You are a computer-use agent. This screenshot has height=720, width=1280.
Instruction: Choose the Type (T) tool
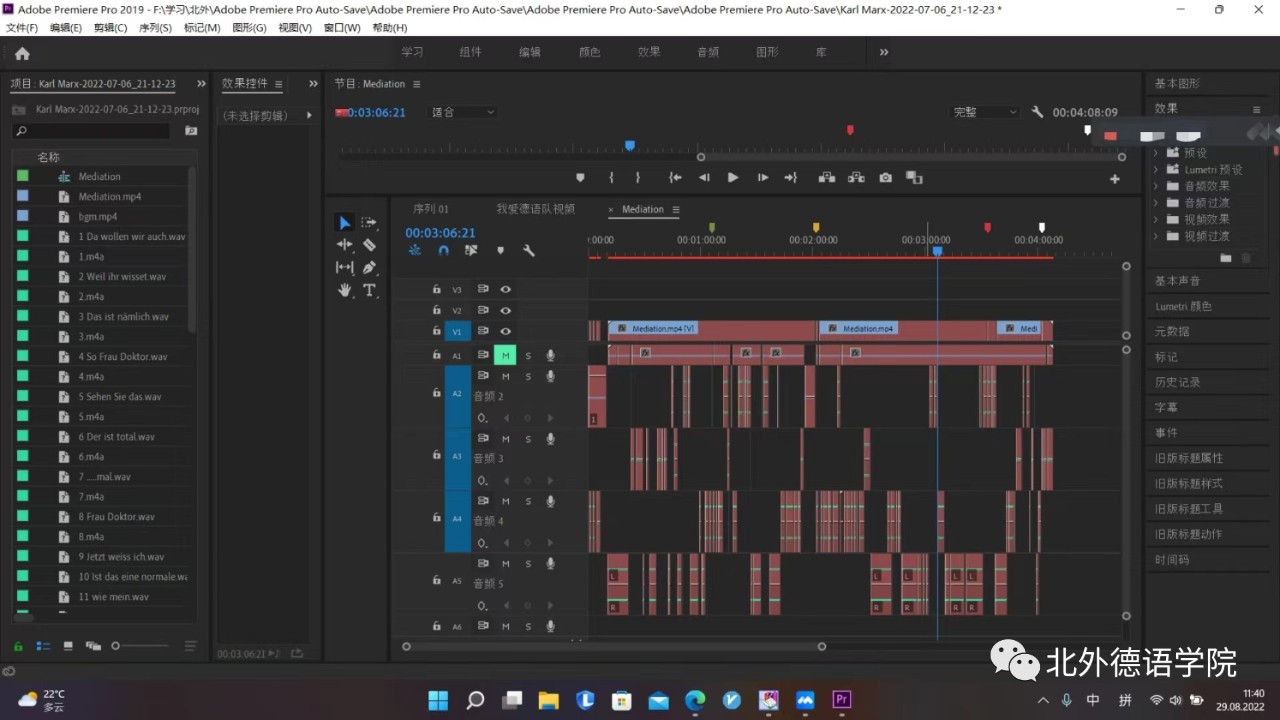pyautogui.click(x=369, y=290)
